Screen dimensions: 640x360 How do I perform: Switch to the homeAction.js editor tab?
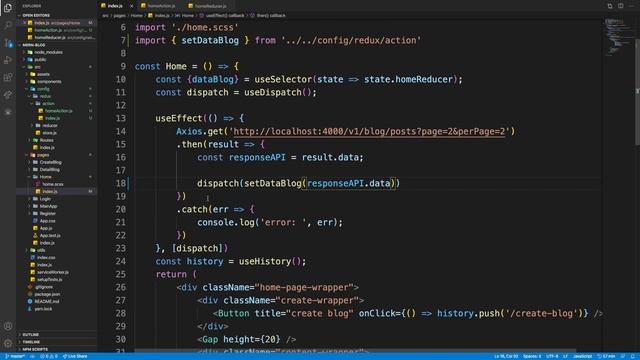point(161,6)
